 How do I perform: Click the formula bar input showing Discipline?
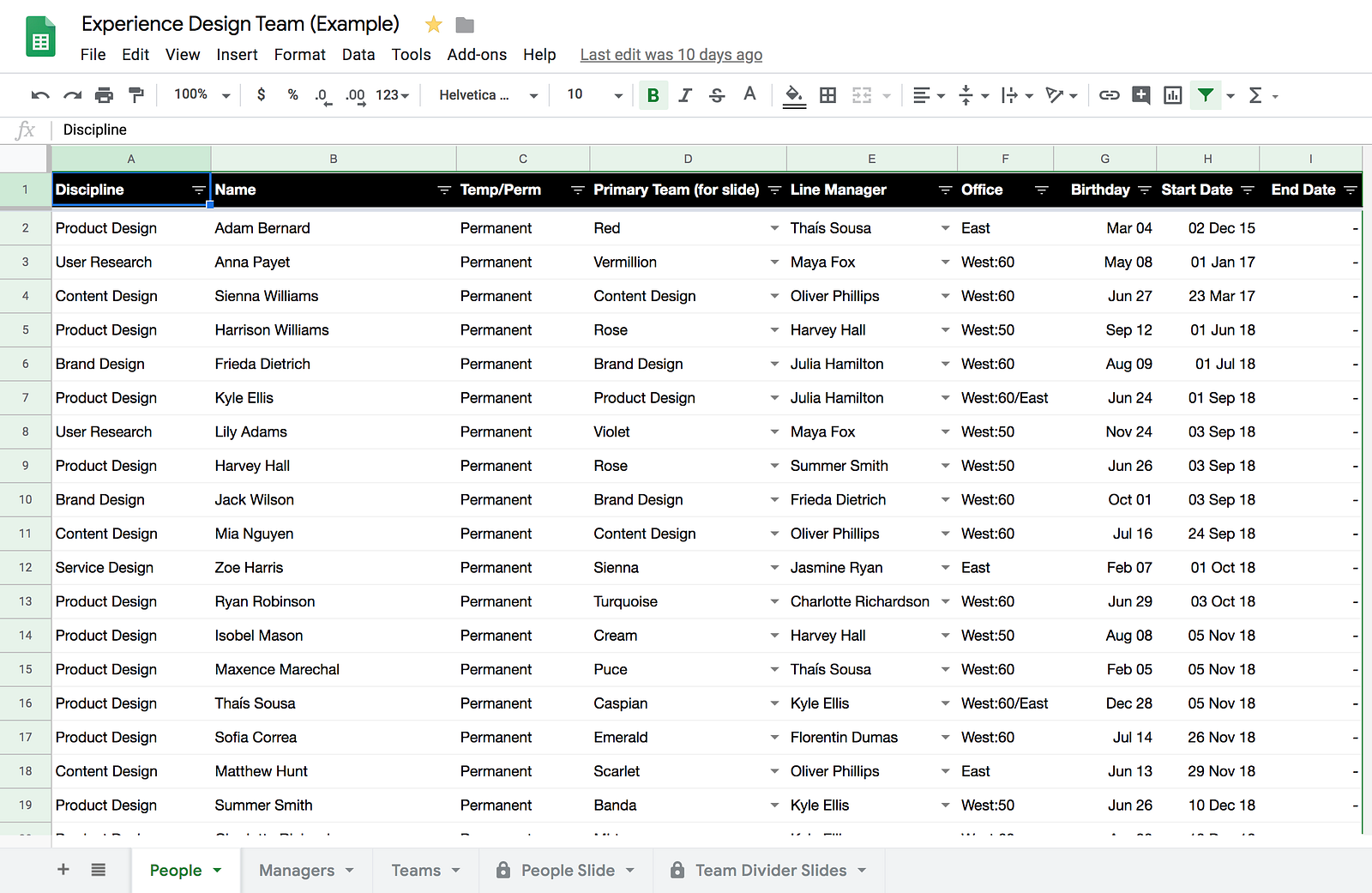point(712,130)
